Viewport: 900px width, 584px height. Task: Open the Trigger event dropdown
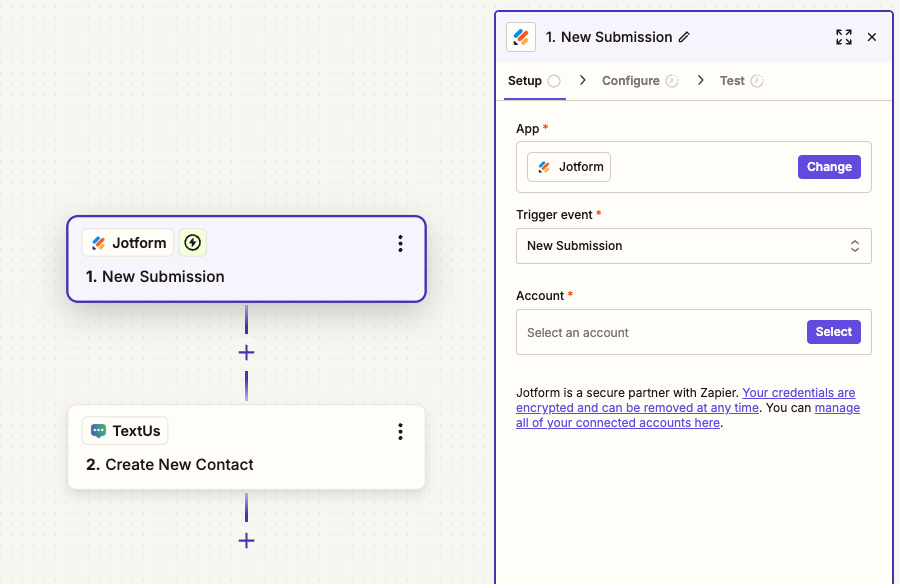point(693,246)
